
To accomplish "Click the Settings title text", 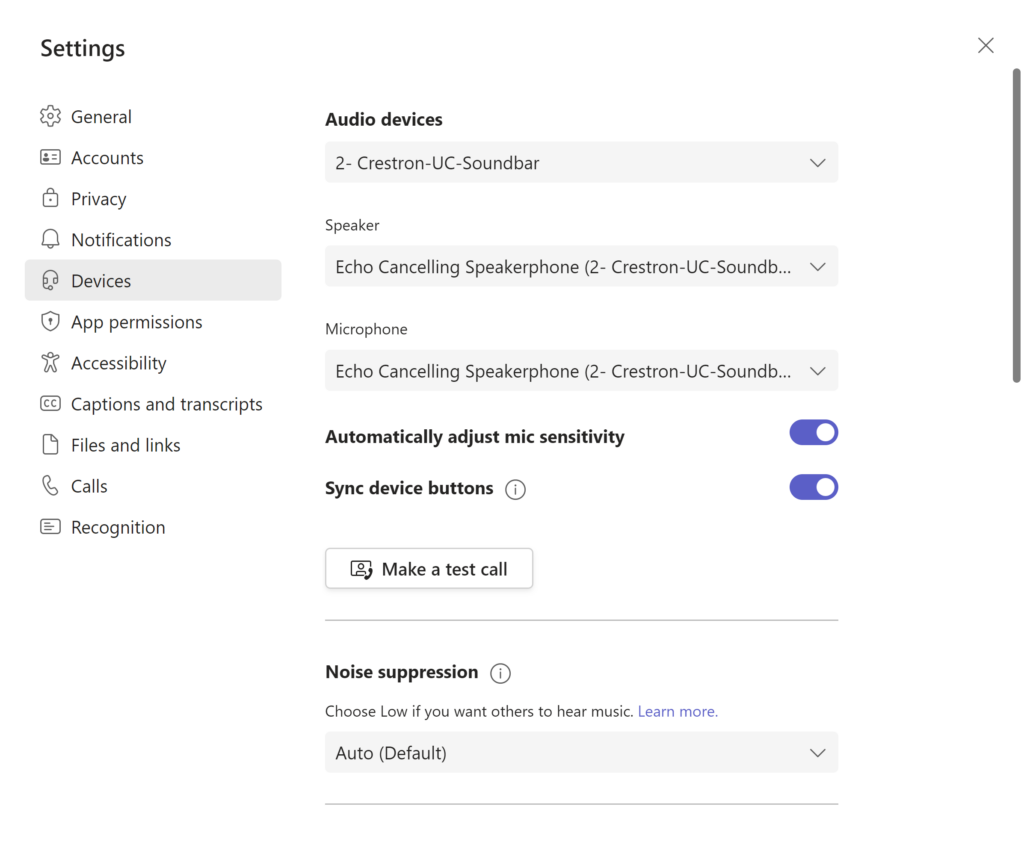I will point(82,48).
